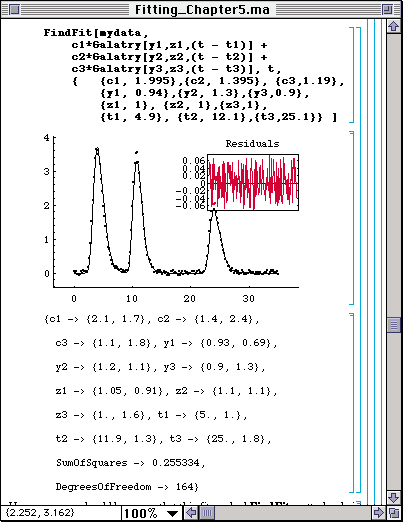Image resolution: width=403 pixels, height=522 pixels.
Task: Click the DegreesOfFreedom -> 164 value
Action: click(x=125, y=487)
